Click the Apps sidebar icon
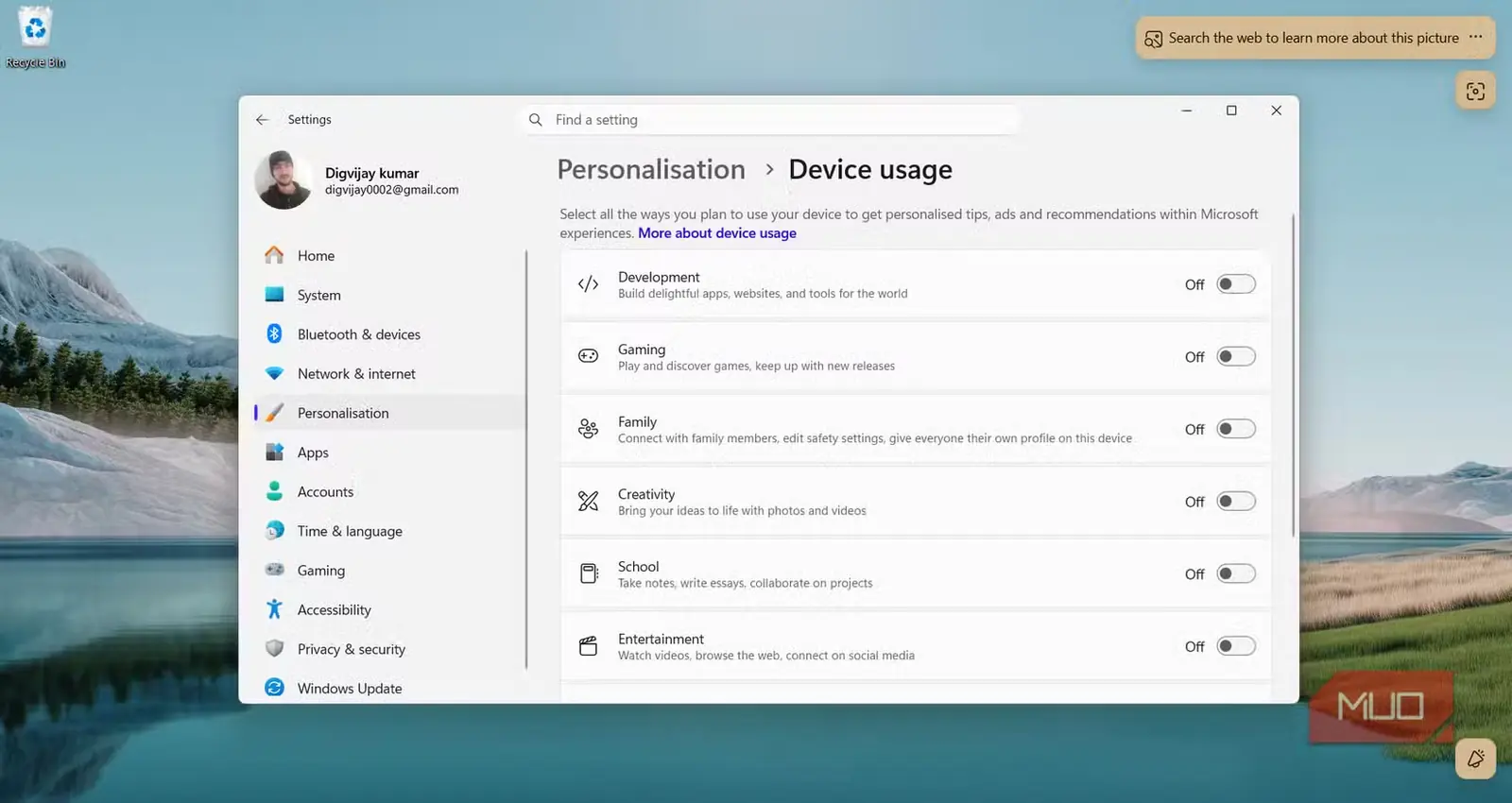Image resolution: width=1512 pixels, height=803 pixels. pyautogui.click(x=274, y=452)
